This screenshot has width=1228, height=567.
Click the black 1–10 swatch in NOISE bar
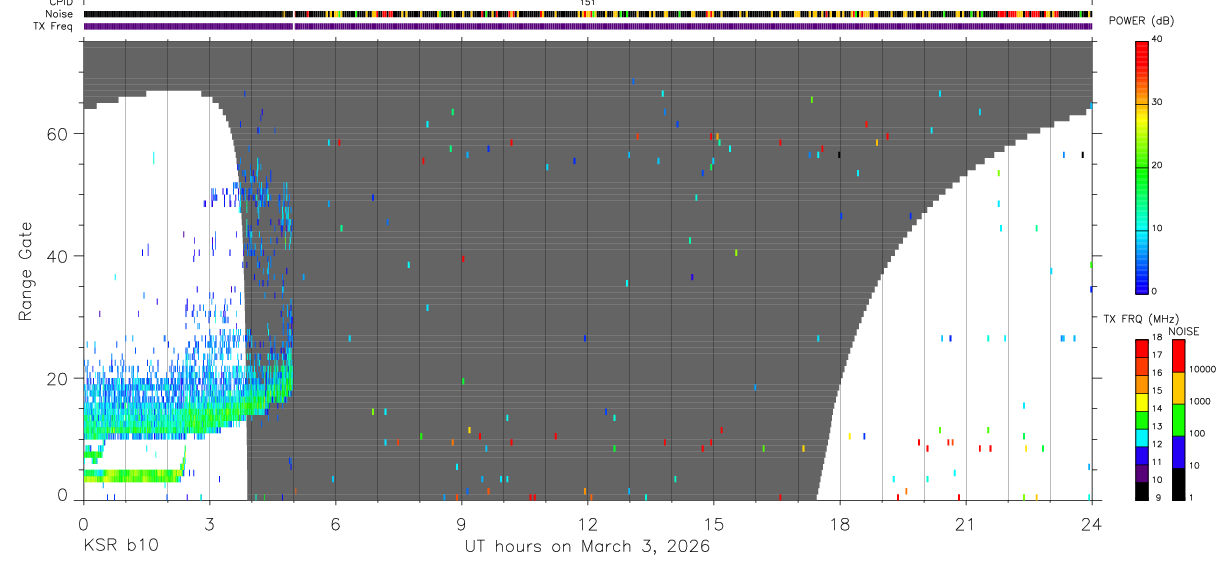pos(1179,484)
